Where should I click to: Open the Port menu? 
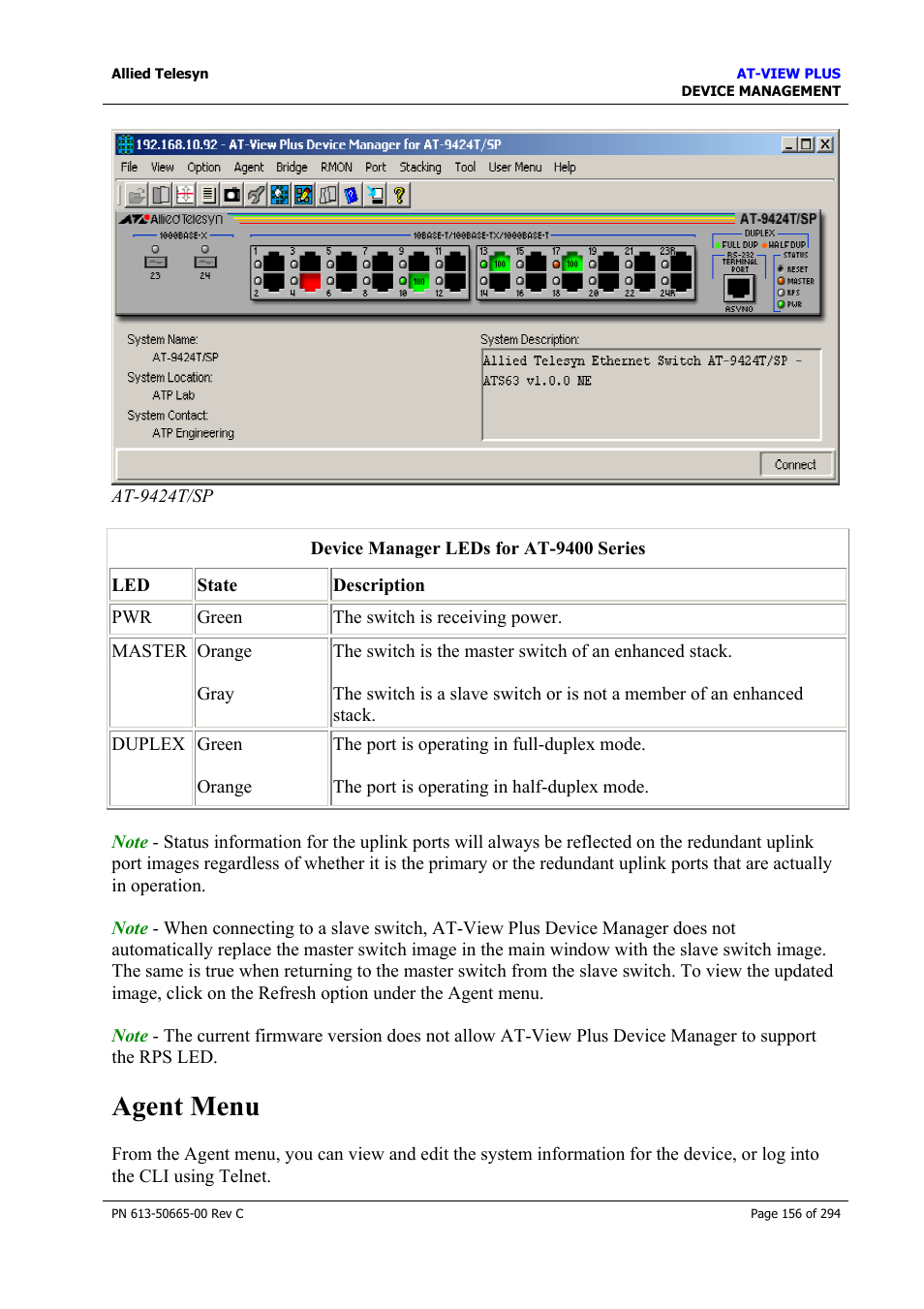pos(375,167)
